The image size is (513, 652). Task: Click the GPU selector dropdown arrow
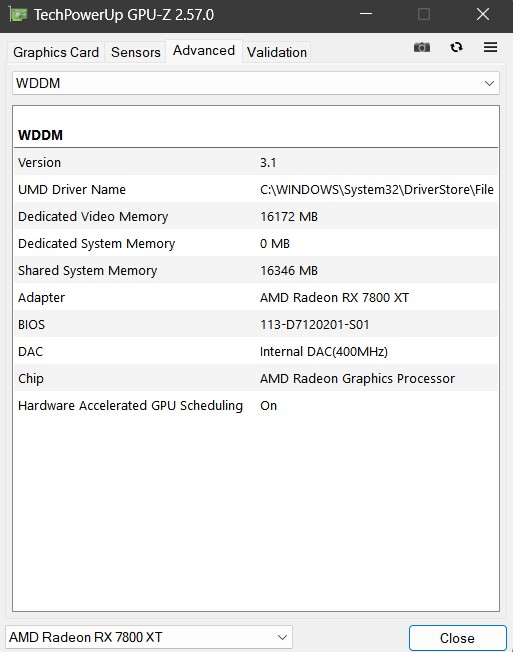click(282, 637)
